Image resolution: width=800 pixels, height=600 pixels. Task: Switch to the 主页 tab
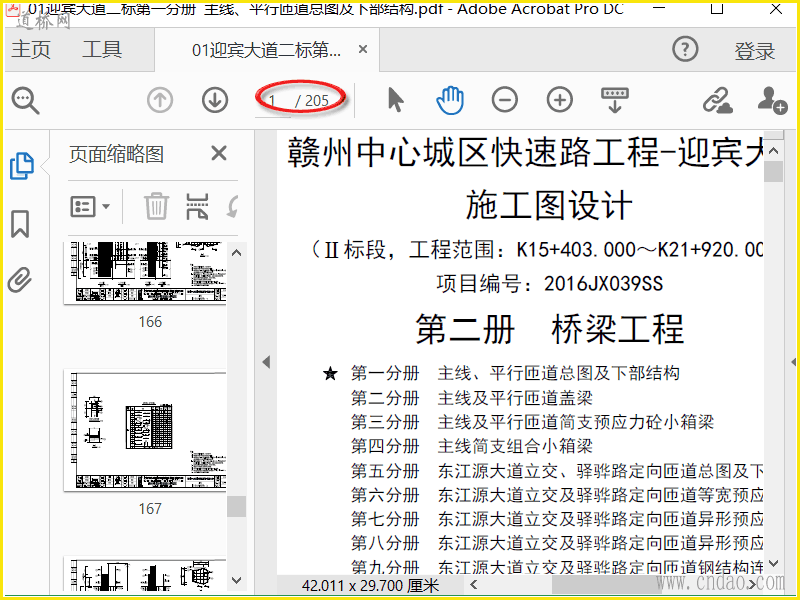coord(31,49)
